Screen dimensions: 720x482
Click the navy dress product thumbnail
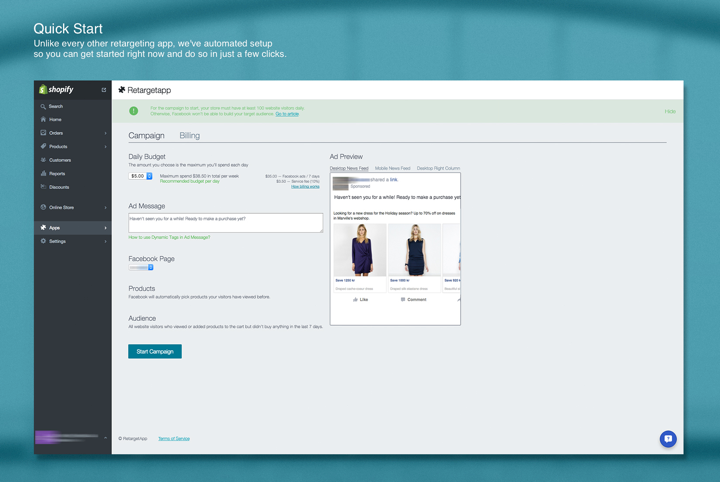[415, 250]
